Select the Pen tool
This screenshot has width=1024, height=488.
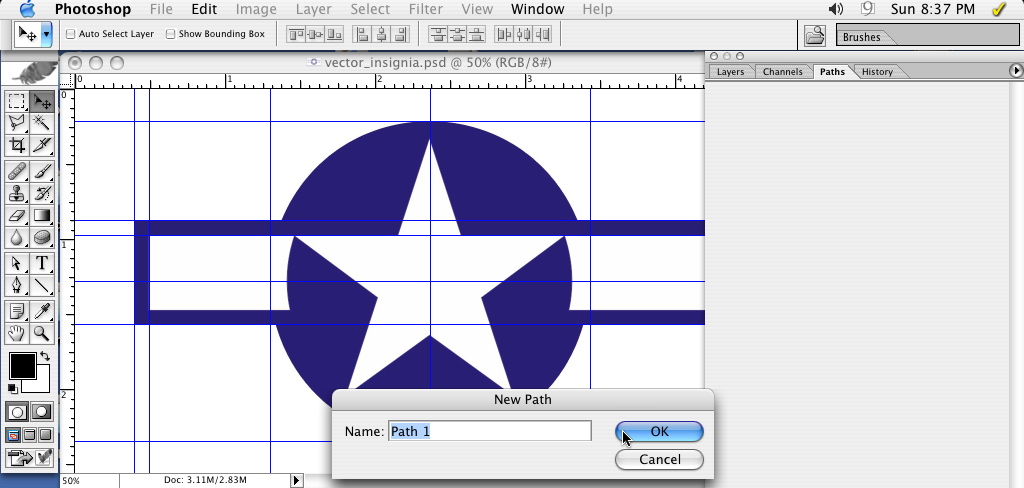16,285
